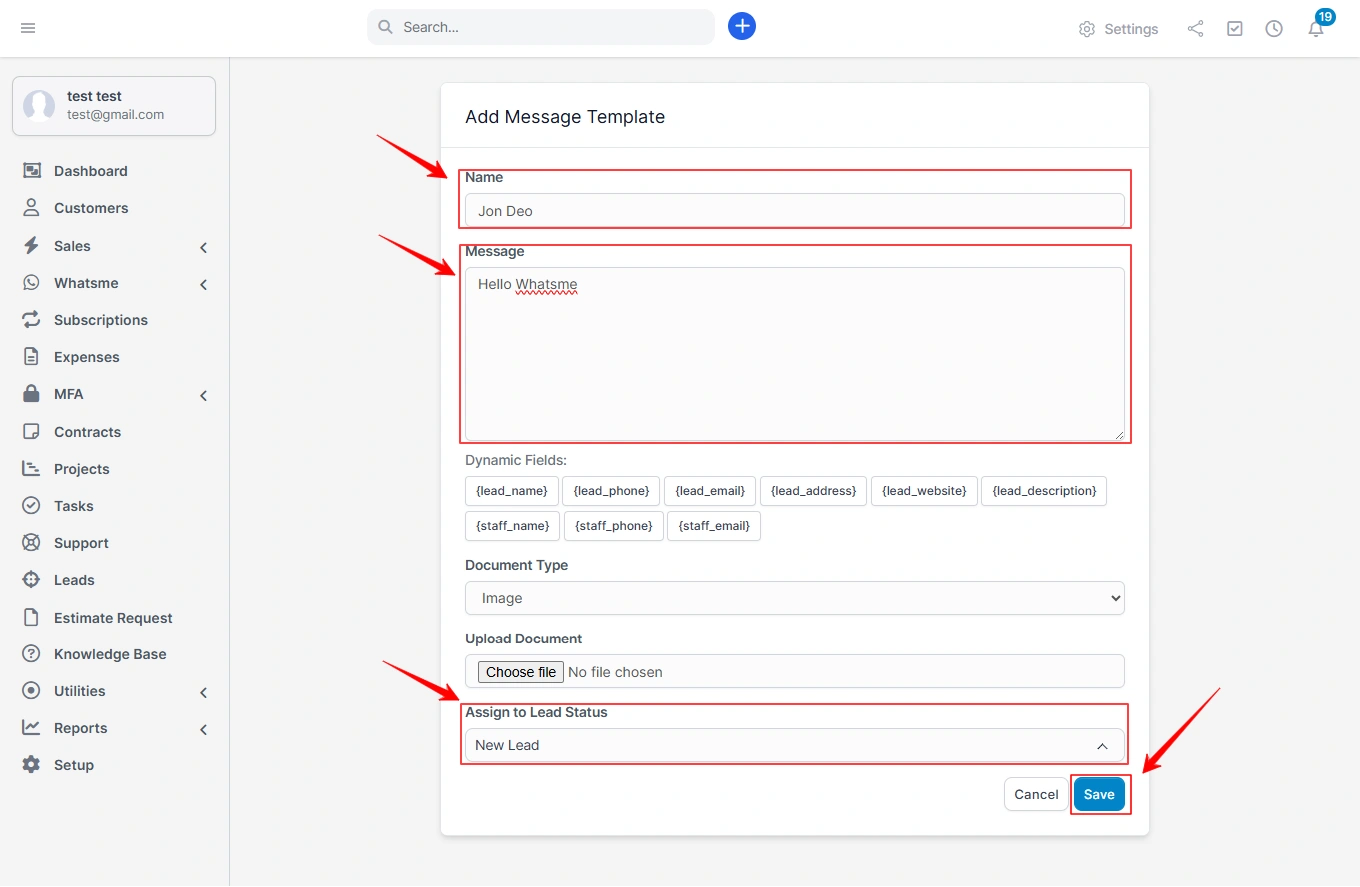Click Choose file to upload a document
The height and width of the screenshot is (887, 1360).
pos(519,671)
